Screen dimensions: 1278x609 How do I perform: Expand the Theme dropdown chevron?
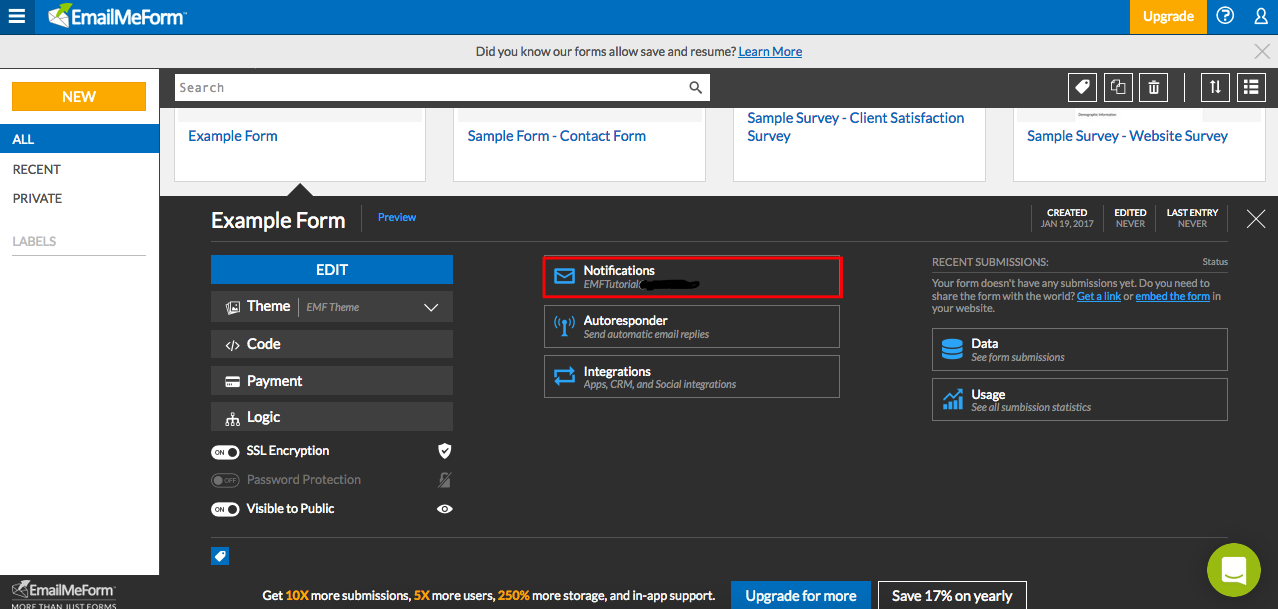pyautogui.click(x=431, y=307)
